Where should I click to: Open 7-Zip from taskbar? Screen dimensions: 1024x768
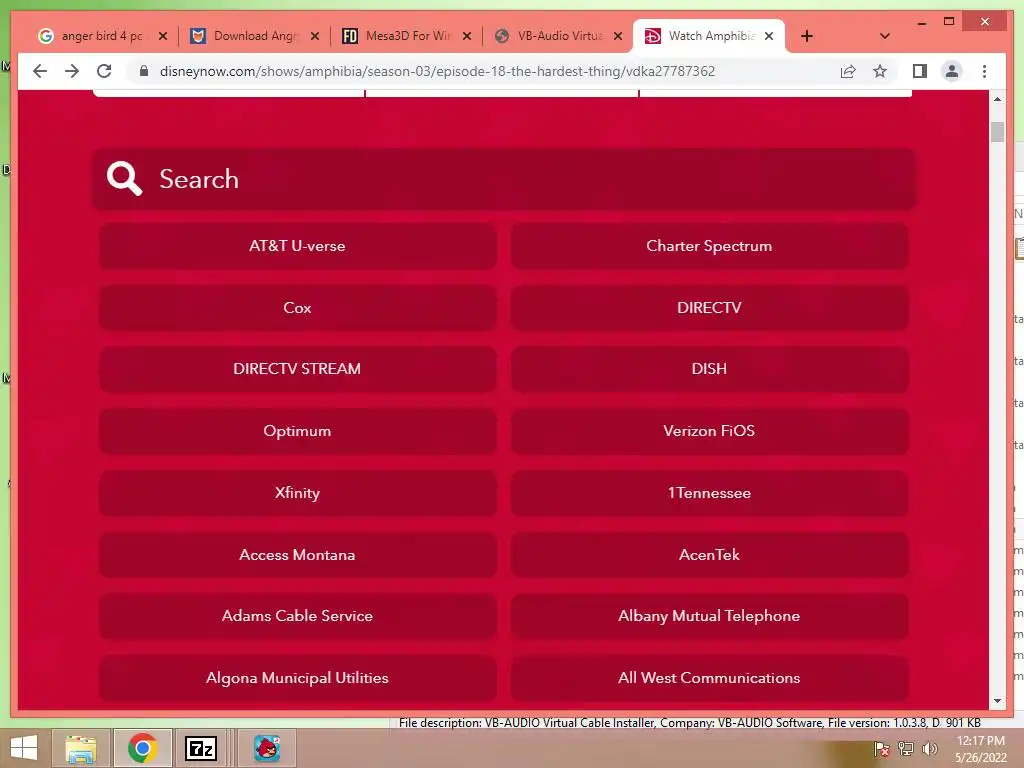[200, 748]
